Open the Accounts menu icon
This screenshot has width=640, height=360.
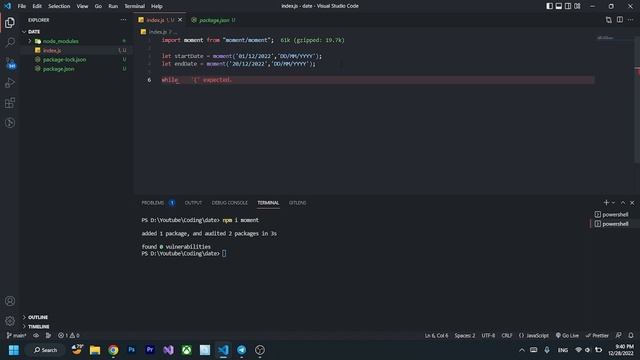10,301
